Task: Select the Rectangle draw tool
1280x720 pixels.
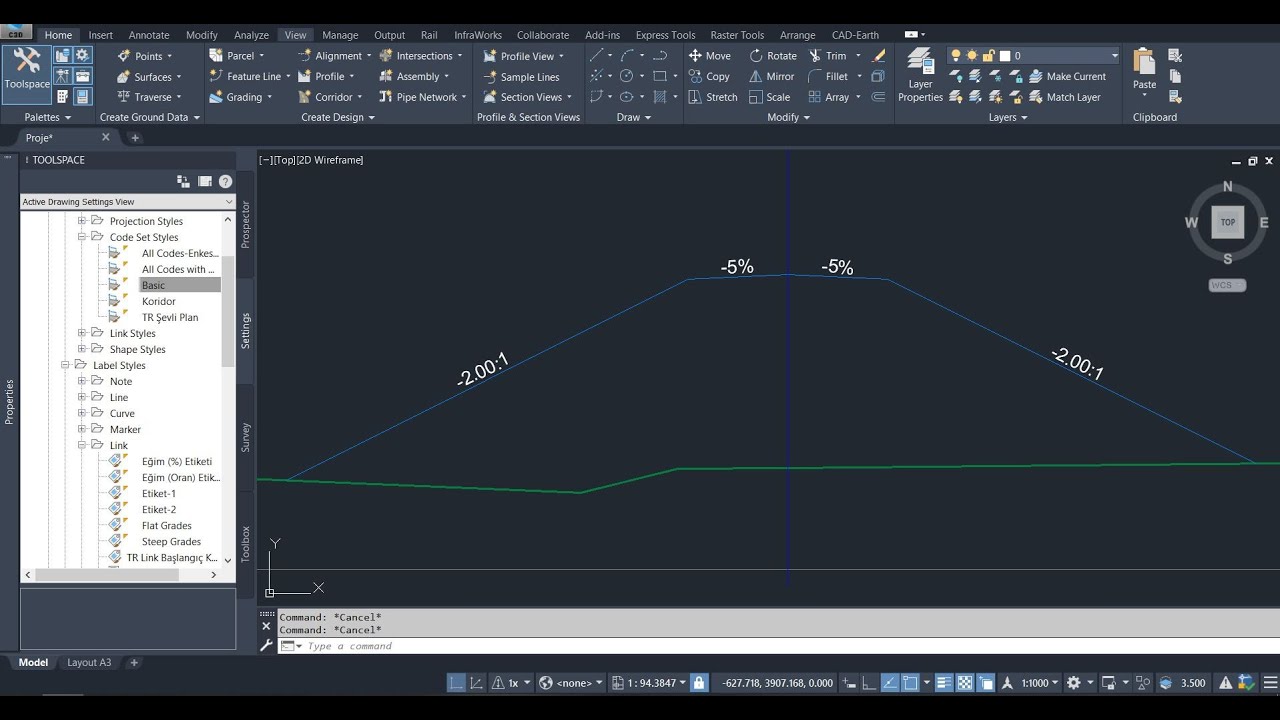Action: tap(659, 76)
